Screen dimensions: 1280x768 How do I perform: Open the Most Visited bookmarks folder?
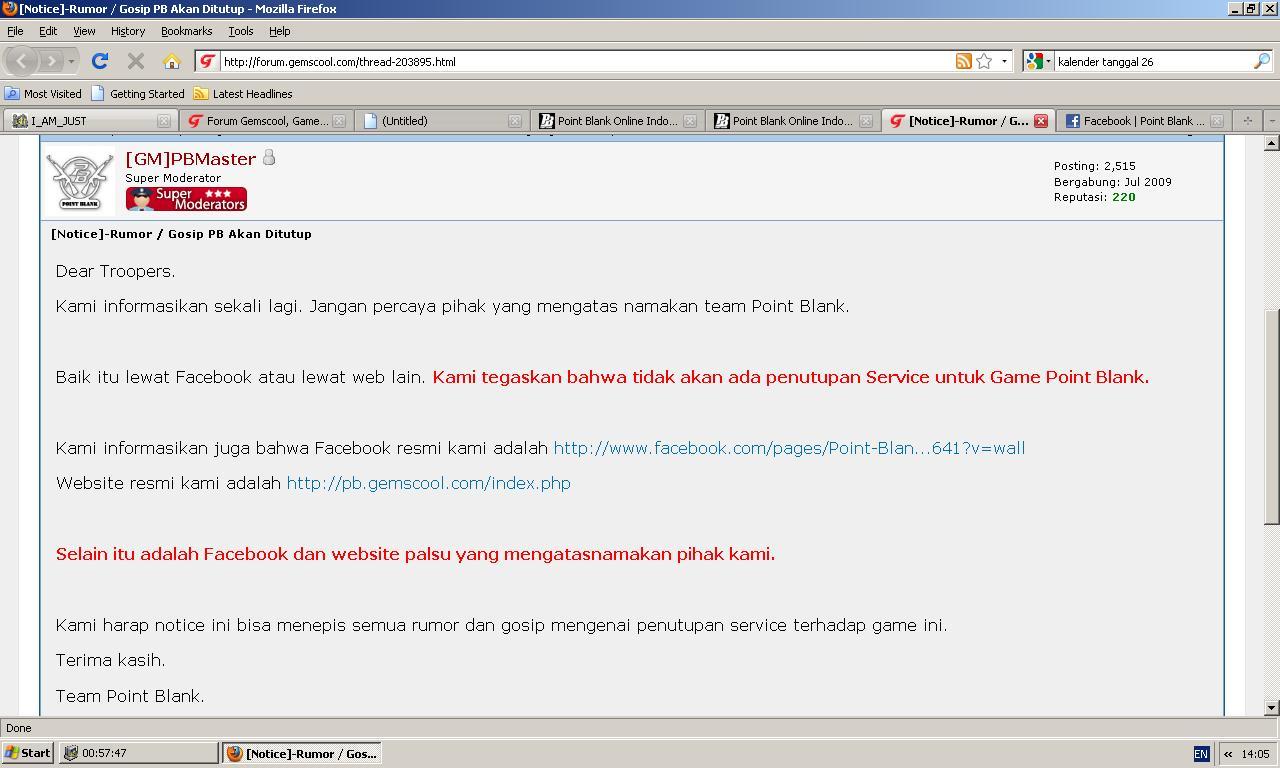point(43,93)
